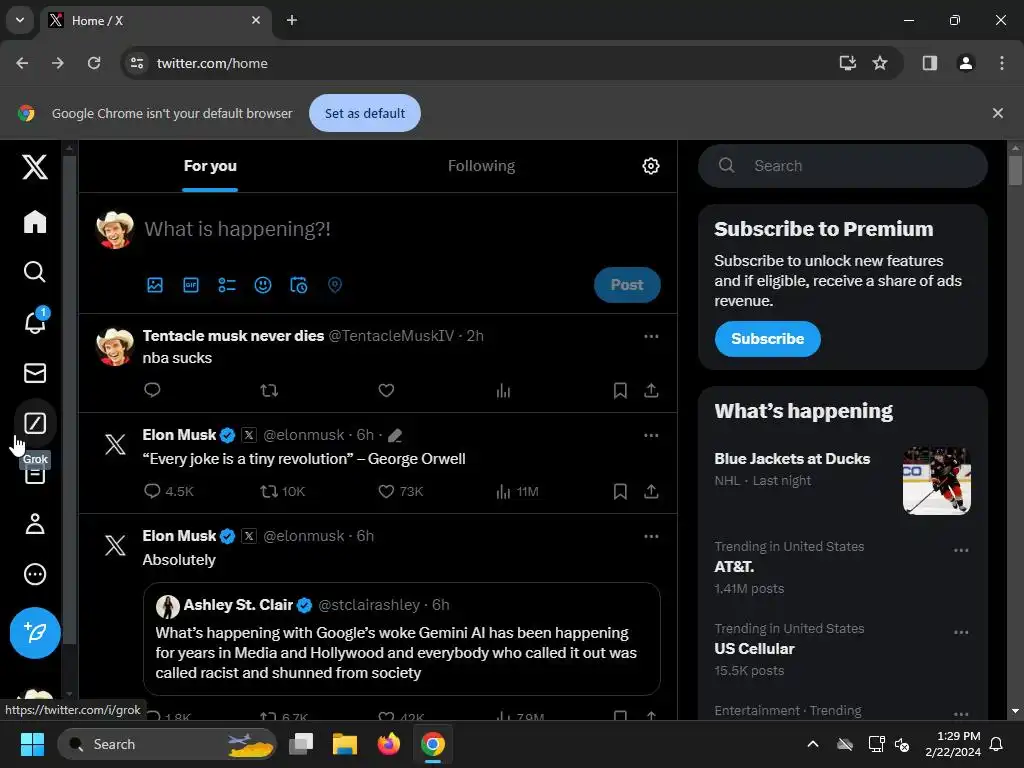Open Grok in the sidebar
Screen dimensions: 1024x768
coord(35,423)
